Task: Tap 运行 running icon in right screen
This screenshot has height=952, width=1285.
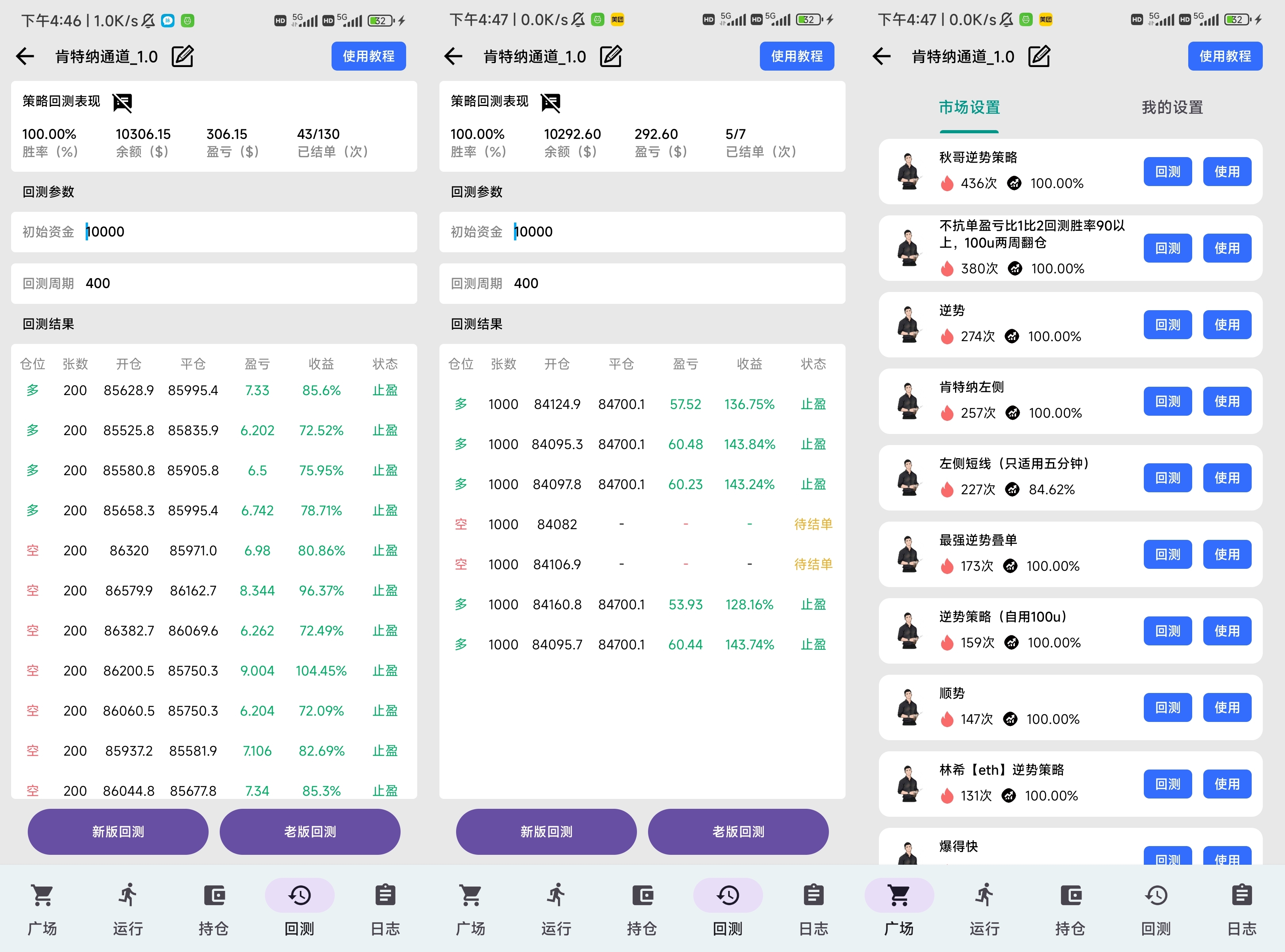Action: coord(984,895)
